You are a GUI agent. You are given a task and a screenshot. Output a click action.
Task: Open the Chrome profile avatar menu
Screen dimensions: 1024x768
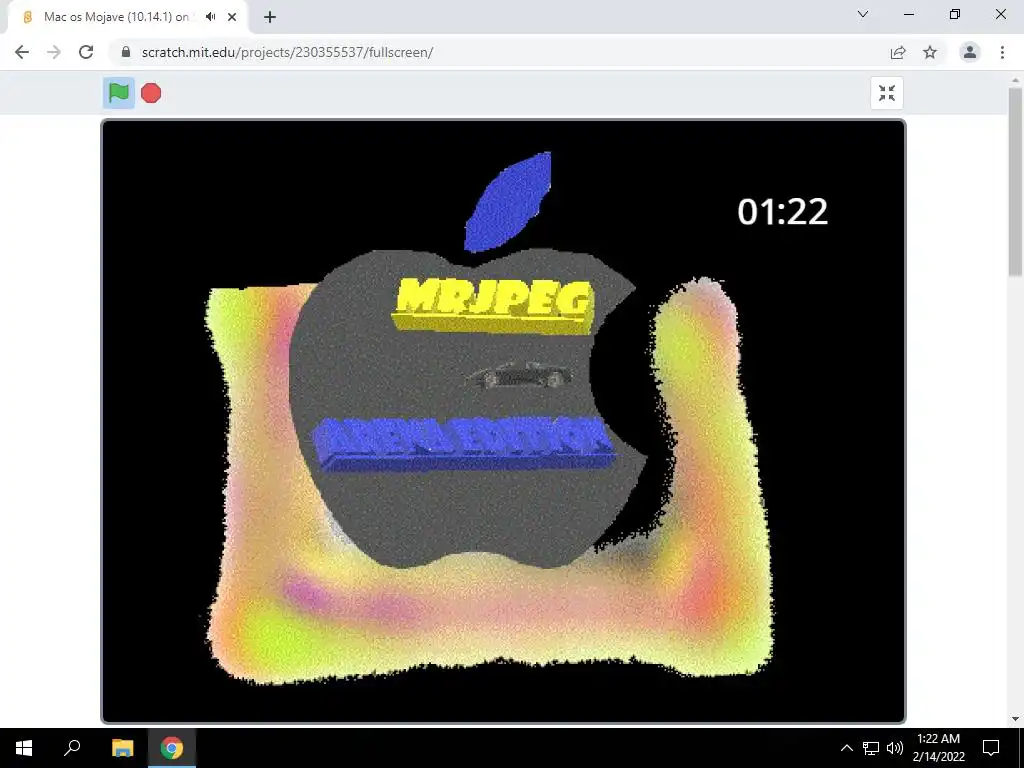[x=970, y=52]
